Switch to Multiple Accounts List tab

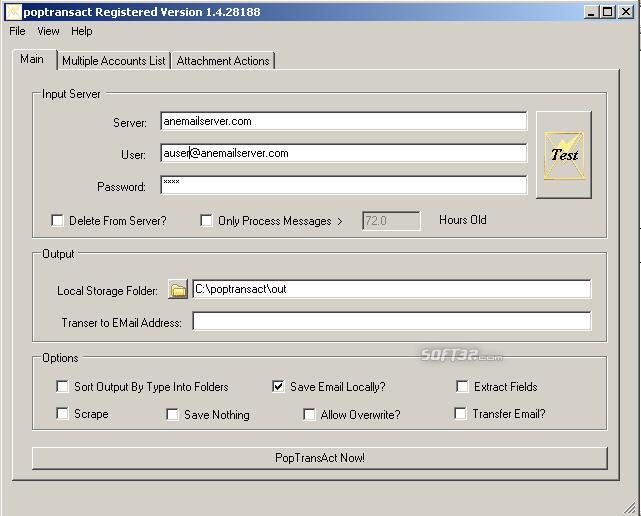114,61
